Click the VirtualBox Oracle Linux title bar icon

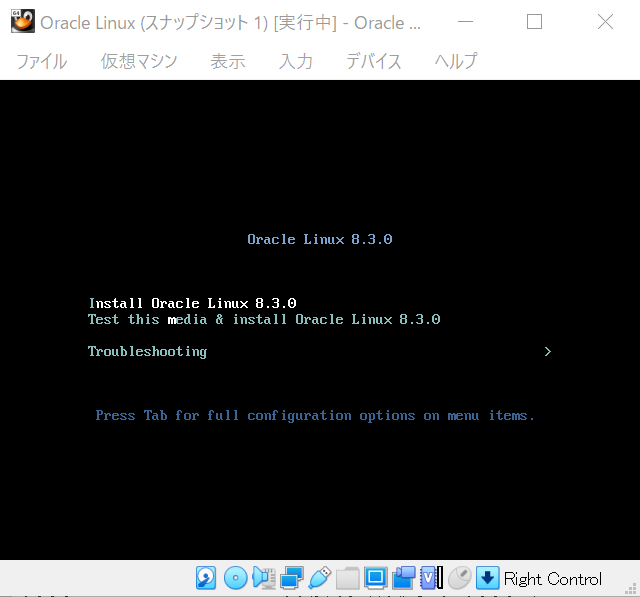click(22, 21)
